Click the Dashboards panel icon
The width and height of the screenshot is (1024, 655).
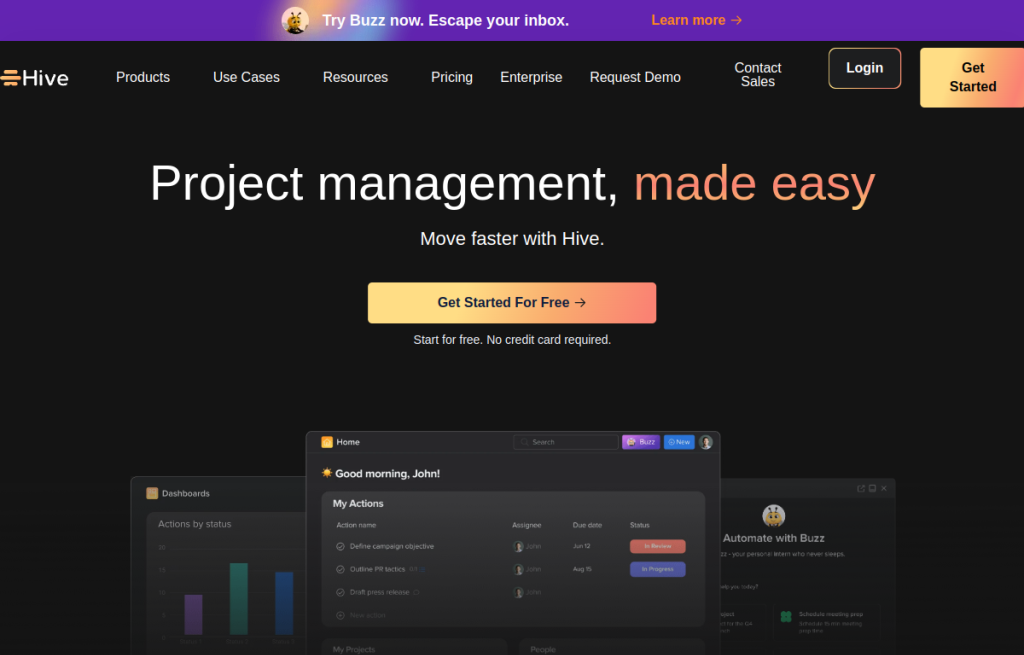[152, 493]
